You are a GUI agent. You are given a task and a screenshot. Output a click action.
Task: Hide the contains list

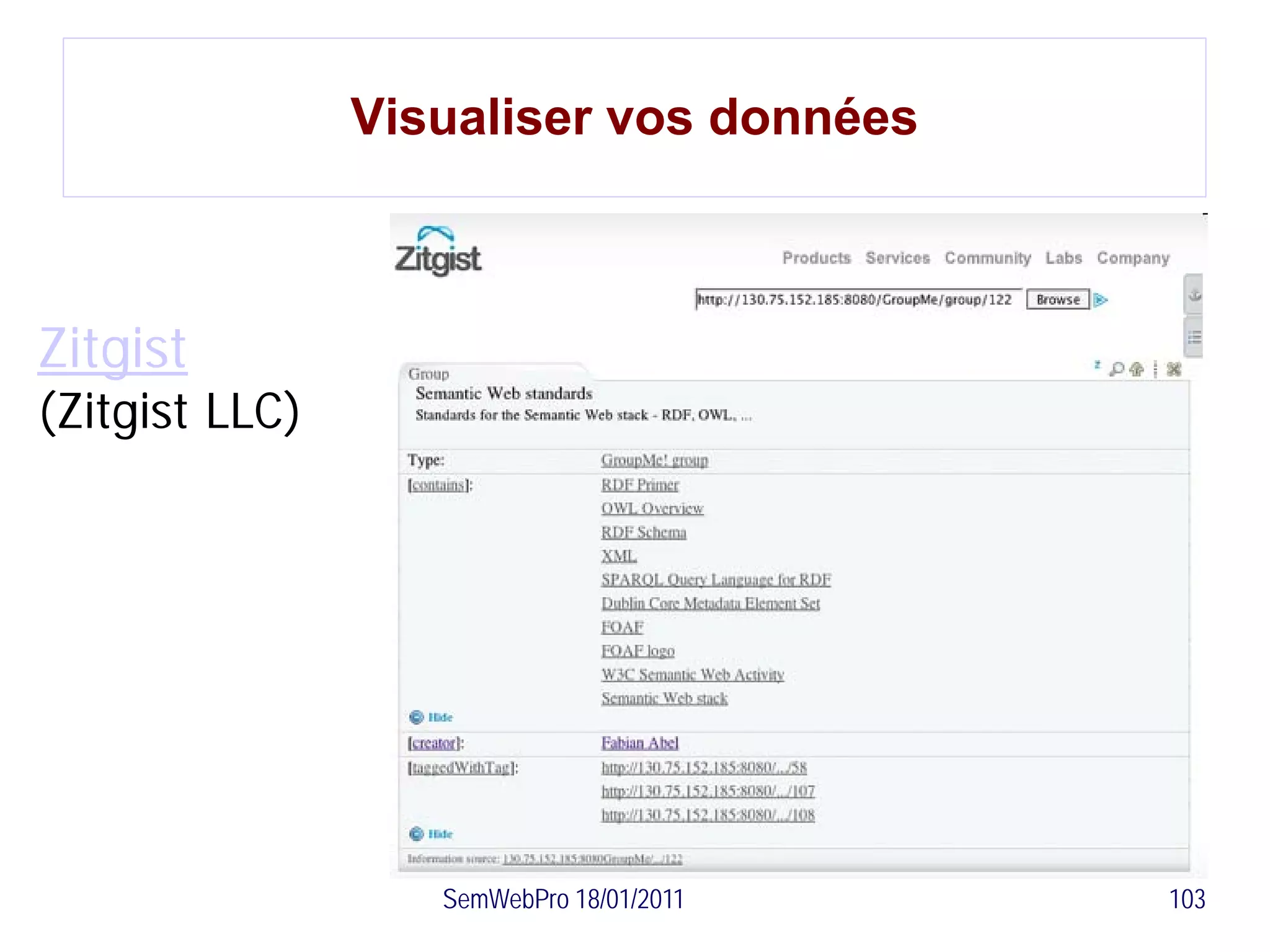[432, 717]
